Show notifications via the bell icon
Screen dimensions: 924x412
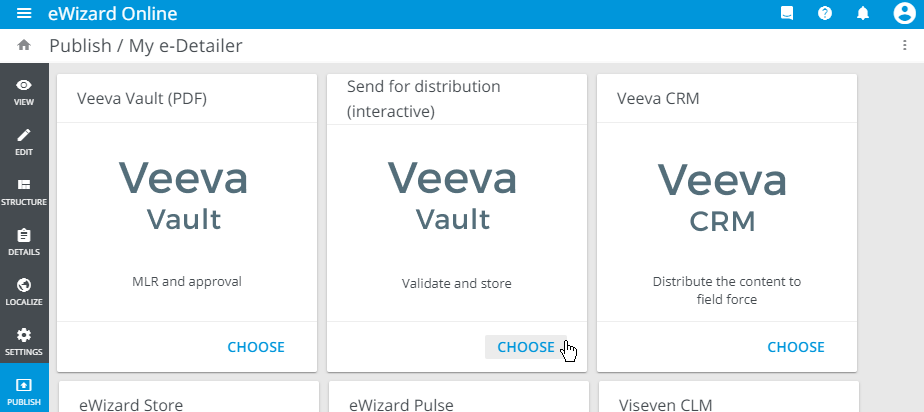coord(862,14)
